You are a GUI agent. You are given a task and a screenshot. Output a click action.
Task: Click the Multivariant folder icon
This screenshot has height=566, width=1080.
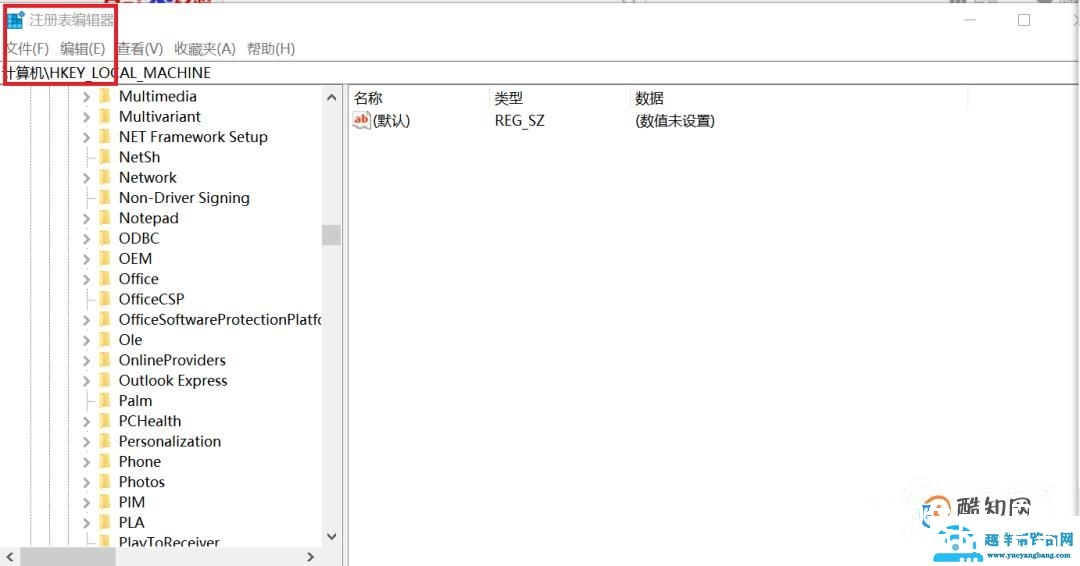pos(105,116)
